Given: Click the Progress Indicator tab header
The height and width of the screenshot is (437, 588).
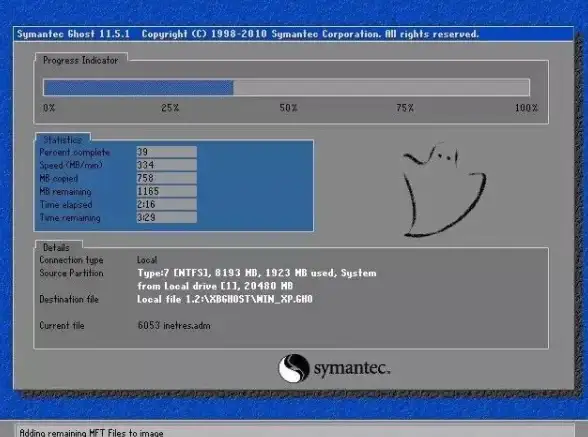Looking at the screenshot, I should (81, 60).
